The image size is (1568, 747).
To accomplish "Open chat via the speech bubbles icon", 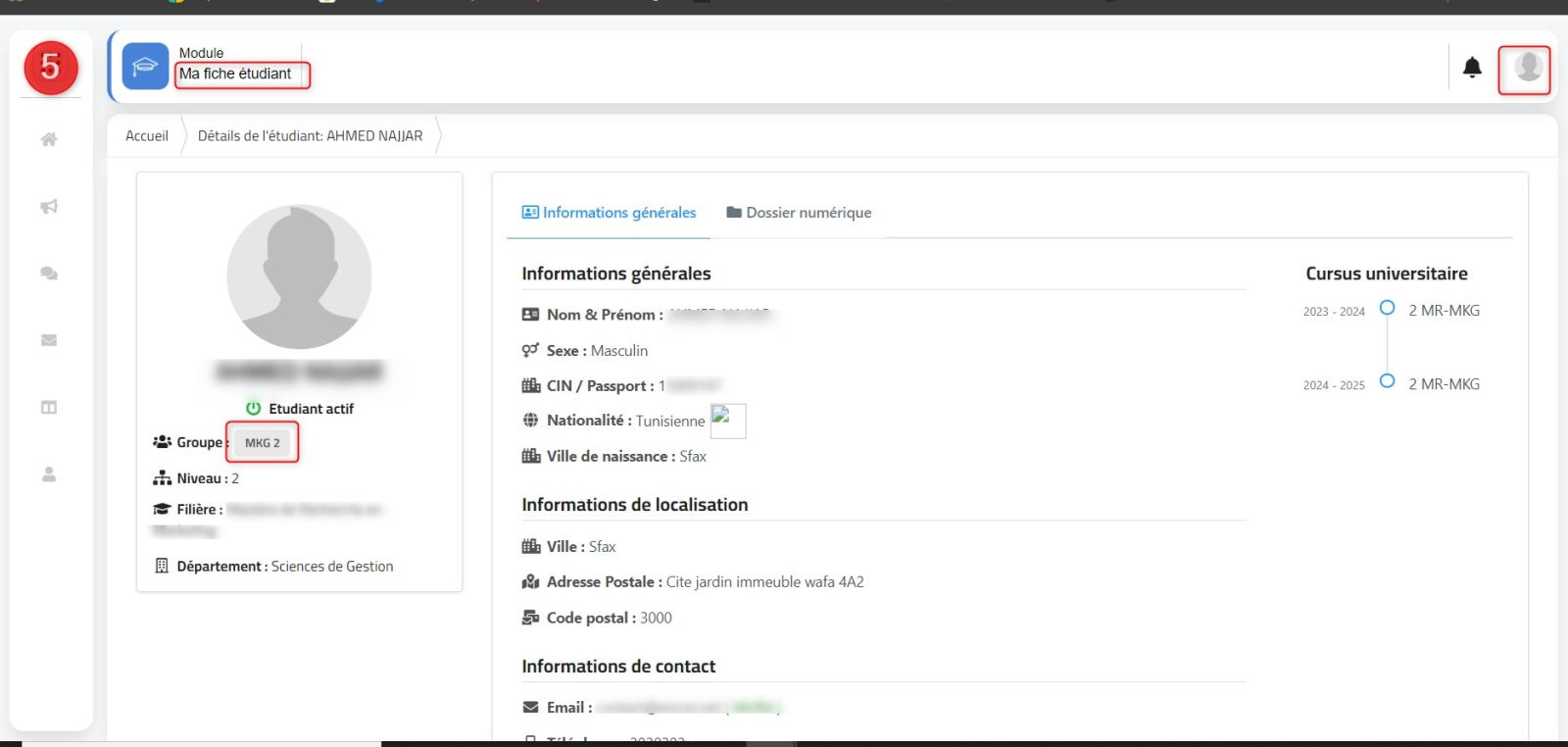I will click(x=49, y=274).
